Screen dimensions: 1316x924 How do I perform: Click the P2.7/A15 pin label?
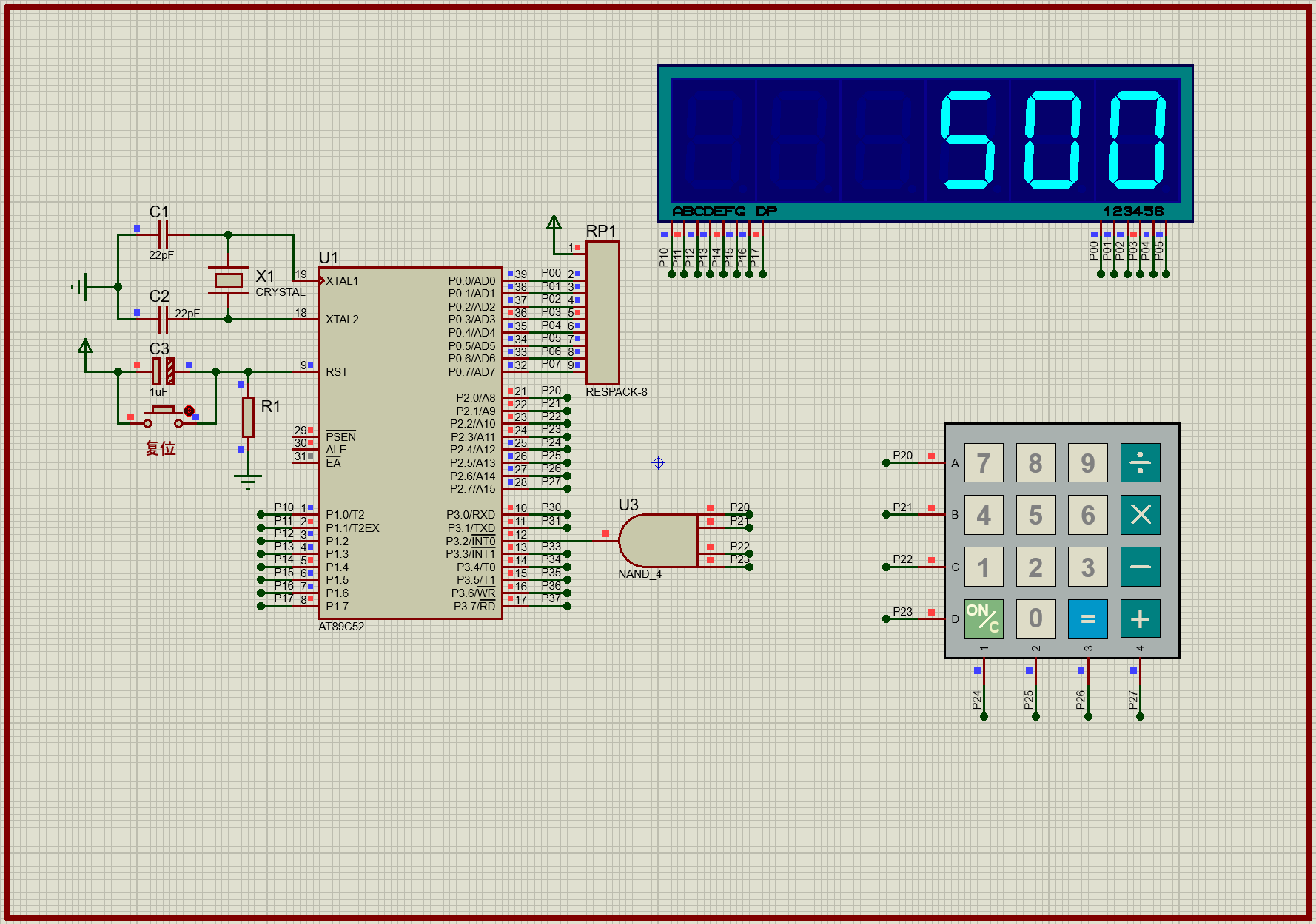[x=473, y=489]
